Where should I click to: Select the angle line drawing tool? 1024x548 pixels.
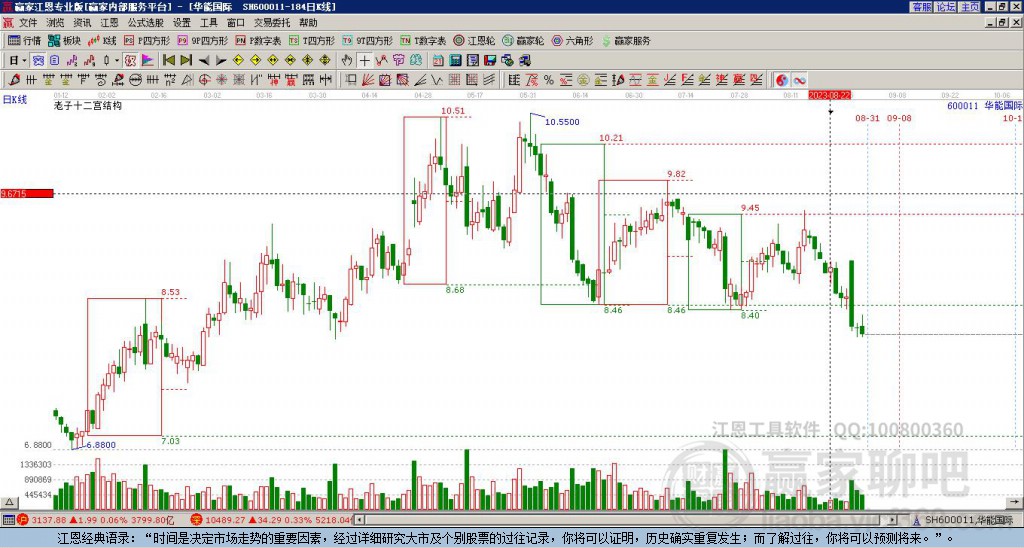(420, 80)
